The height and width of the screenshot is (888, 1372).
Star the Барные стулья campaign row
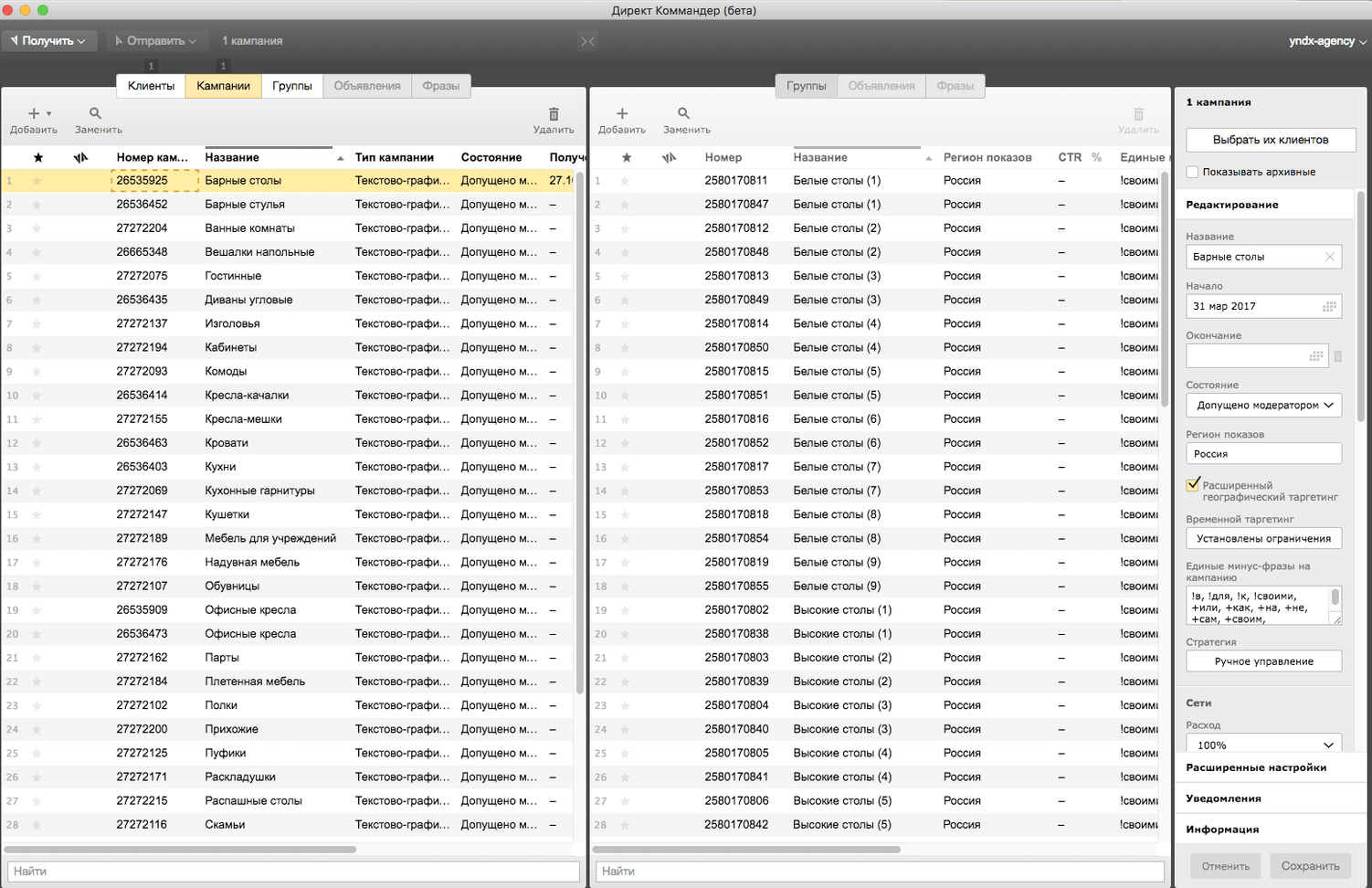coord(37,205)
